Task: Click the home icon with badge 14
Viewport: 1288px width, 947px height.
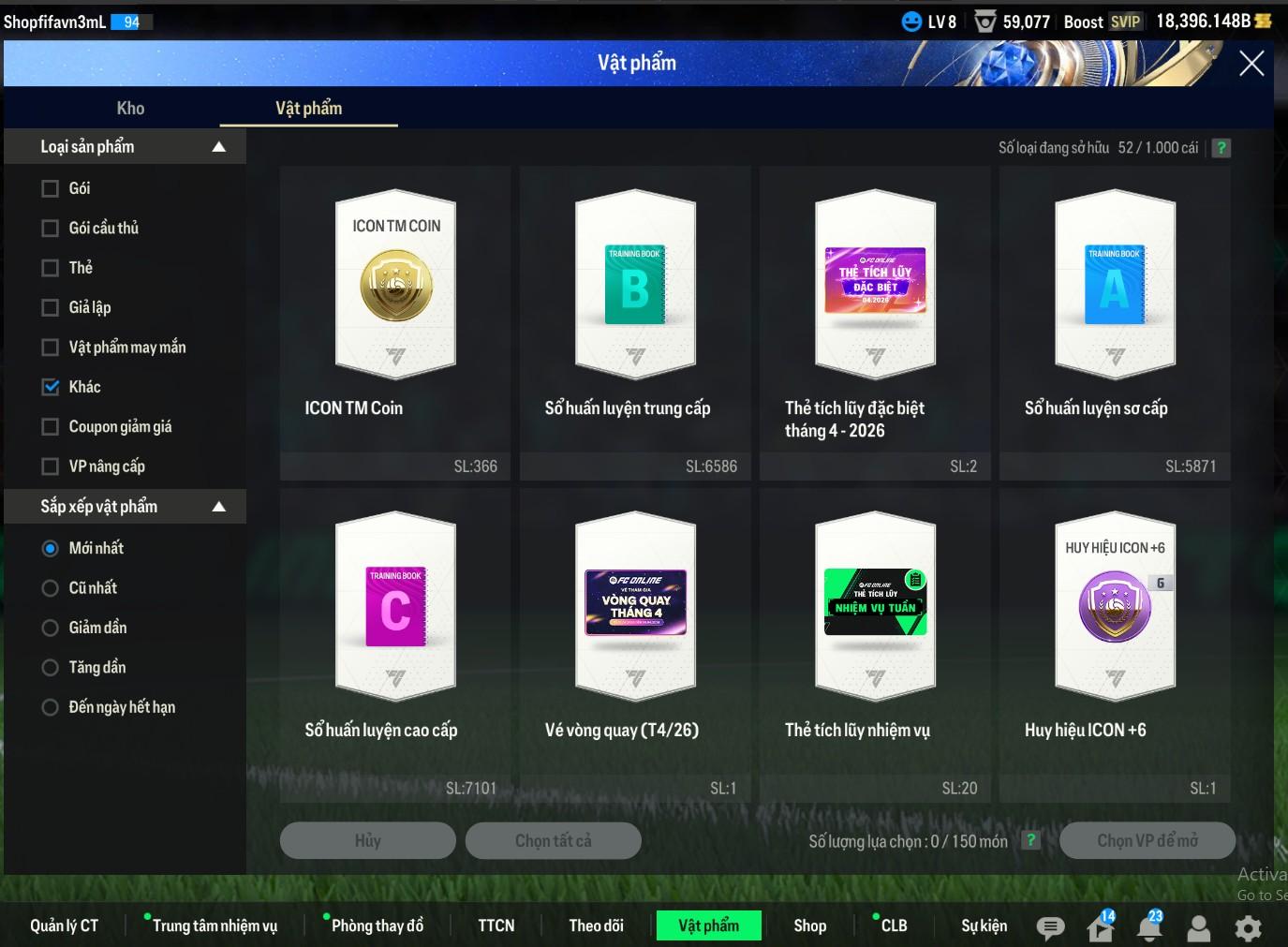Action: [x=1101, y=927]
